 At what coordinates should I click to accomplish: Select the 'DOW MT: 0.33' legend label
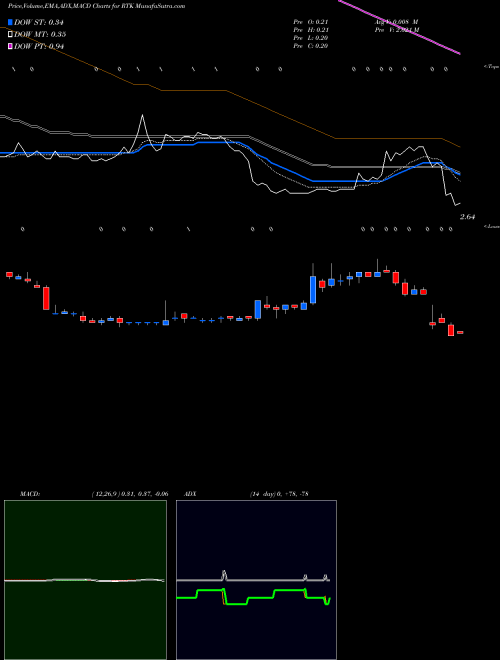click(x=40, y=34)
